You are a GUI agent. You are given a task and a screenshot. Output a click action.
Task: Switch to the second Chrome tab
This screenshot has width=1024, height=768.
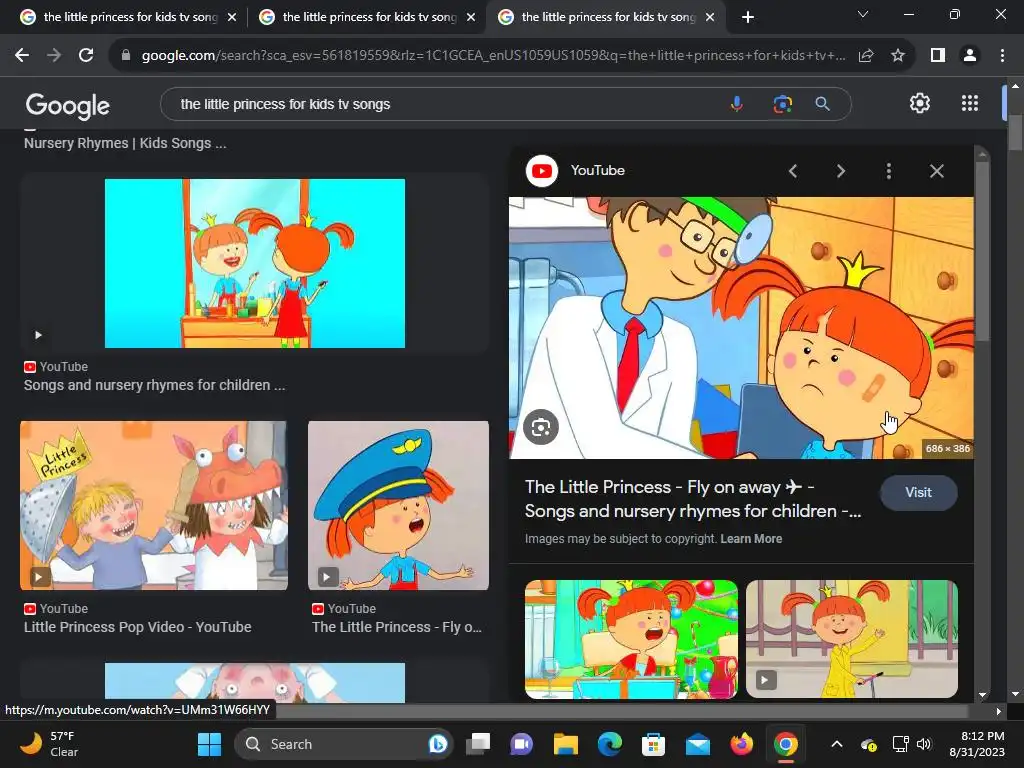pyautogui.click(x=367, y=17)
